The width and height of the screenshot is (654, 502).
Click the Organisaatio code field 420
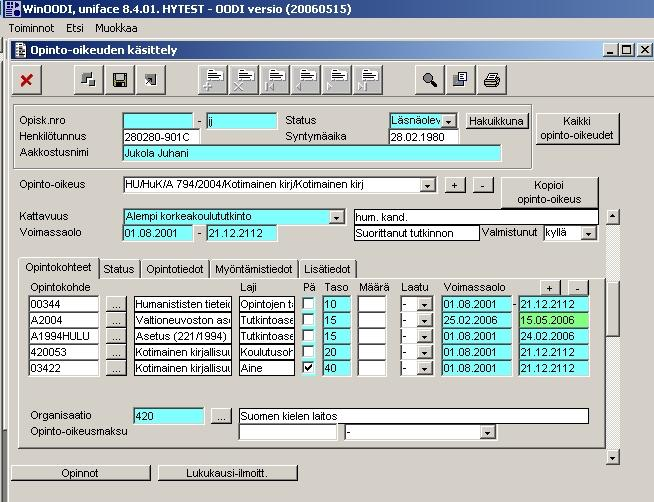click(x=169, y=416)
